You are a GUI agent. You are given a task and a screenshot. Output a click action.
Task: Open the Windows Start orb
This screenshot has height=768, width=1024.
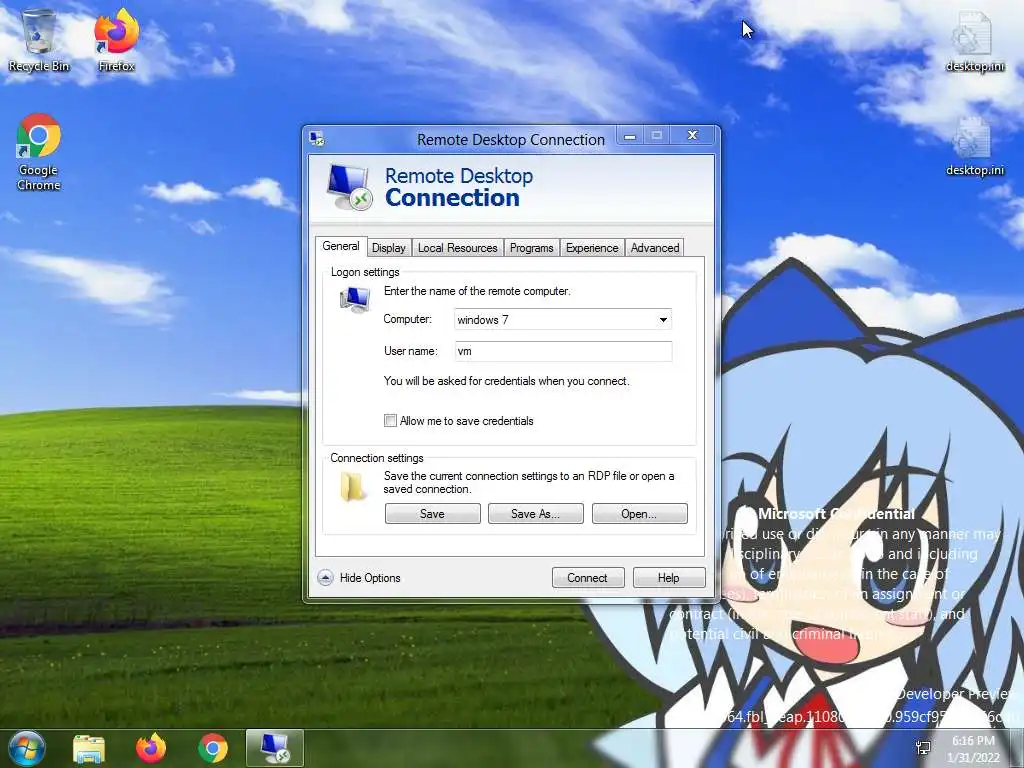tap(26, 748)
